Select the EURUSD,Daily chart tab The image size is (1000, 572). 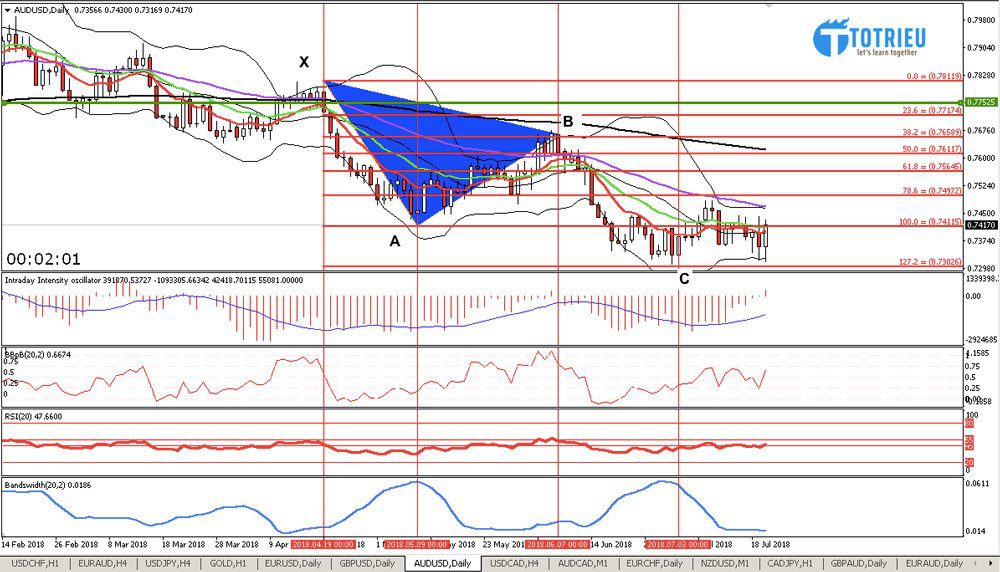293,563
